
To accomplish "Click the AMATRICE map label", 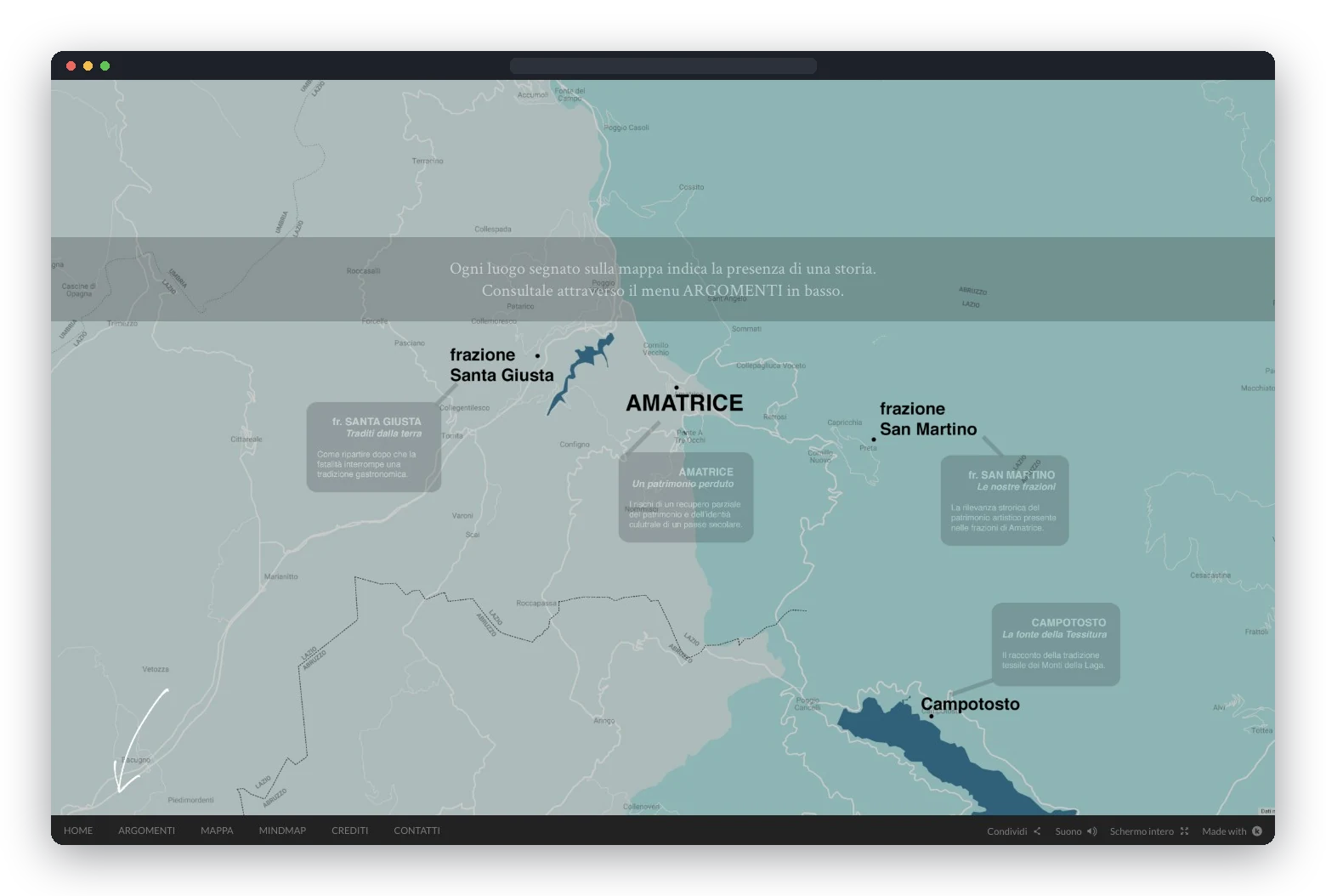I will (x=684, y=403).
